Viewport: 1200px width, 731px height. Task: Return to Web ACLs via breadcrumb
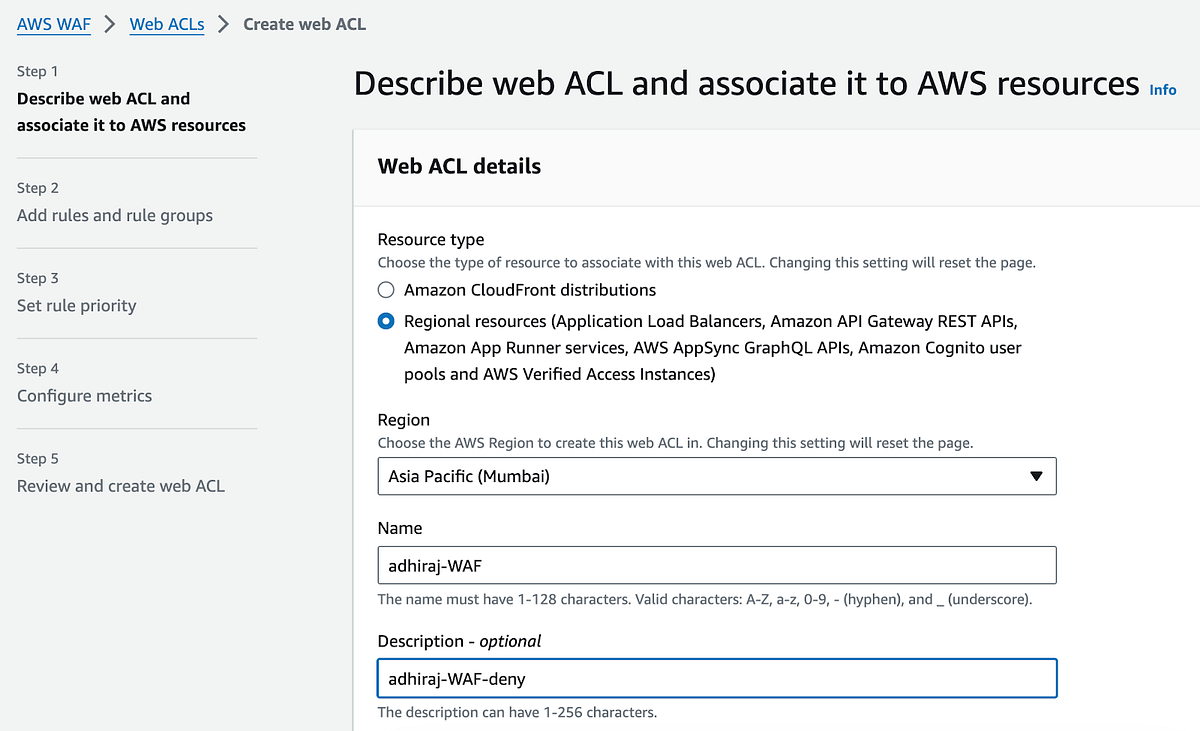(x=167, y=24)
